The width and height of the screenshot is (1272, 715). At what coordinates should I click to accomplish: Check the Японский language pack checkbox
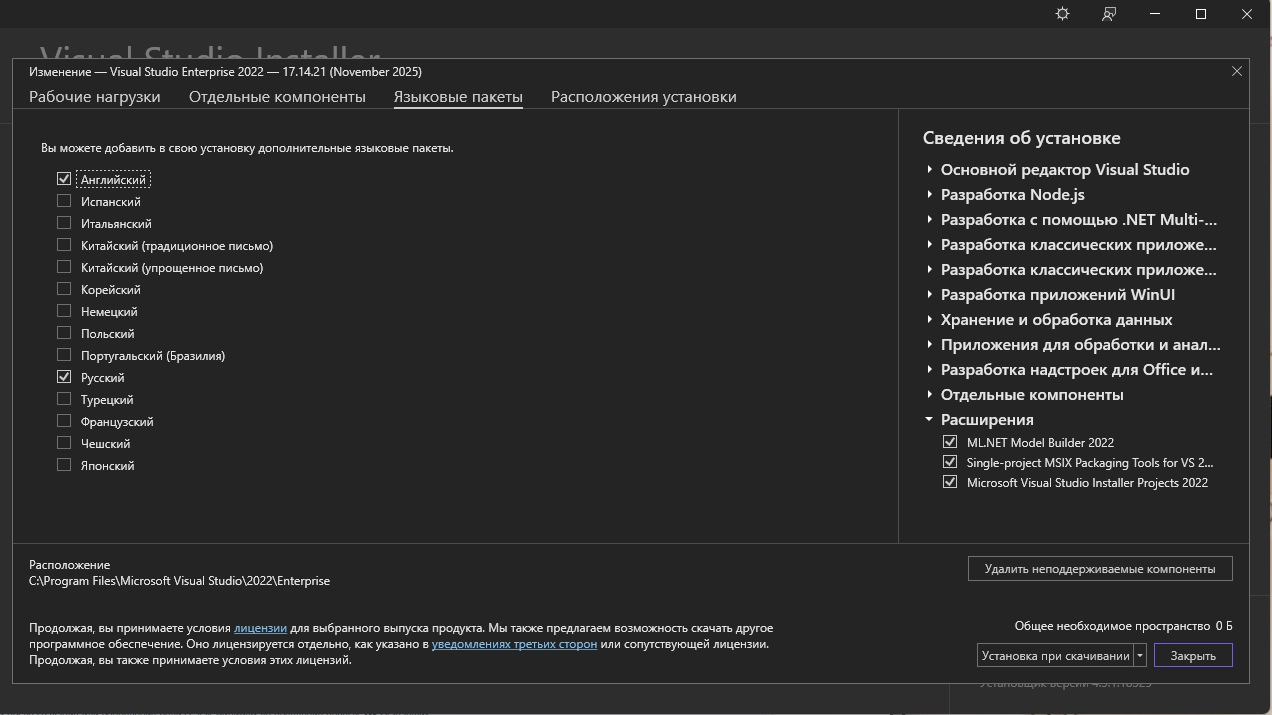[x=64, y=465]
